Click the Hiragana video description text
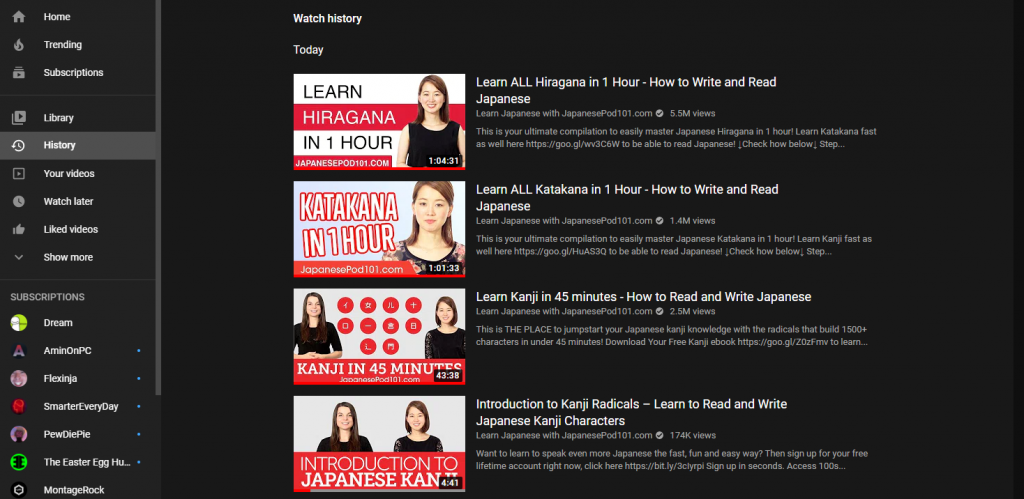 [674, 137]
